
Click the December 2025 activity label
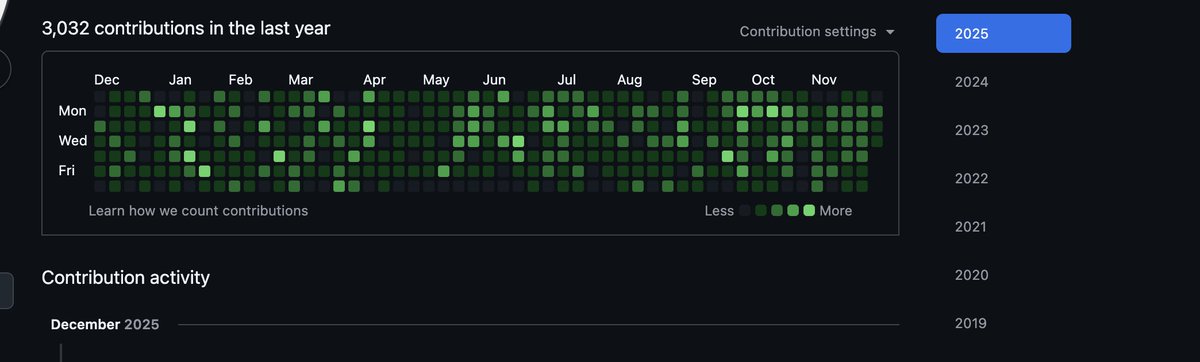(x=105, y=324)
